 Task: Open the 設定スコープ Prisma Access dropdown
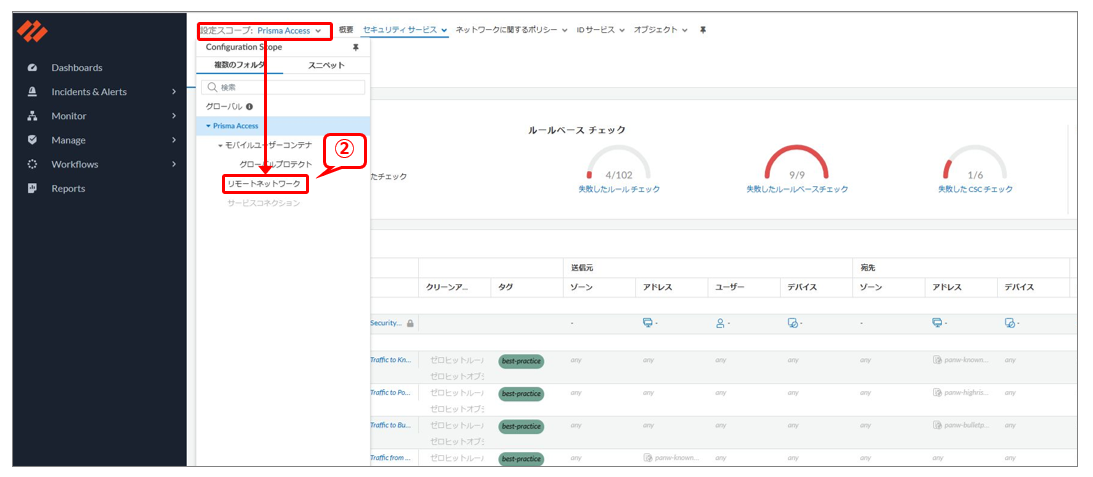[262, 31]
